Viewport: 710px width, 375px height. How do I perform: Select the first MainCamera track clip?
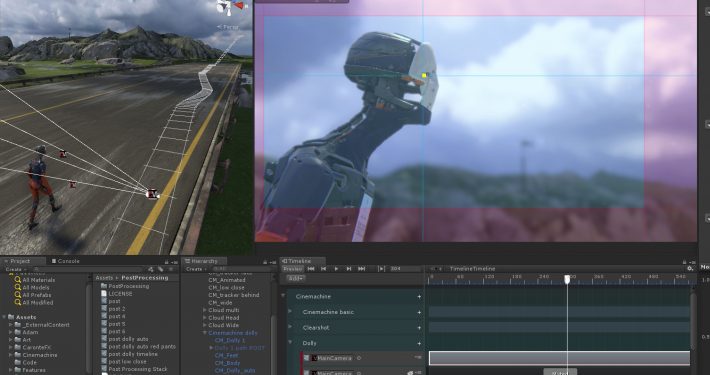point(559,358)
